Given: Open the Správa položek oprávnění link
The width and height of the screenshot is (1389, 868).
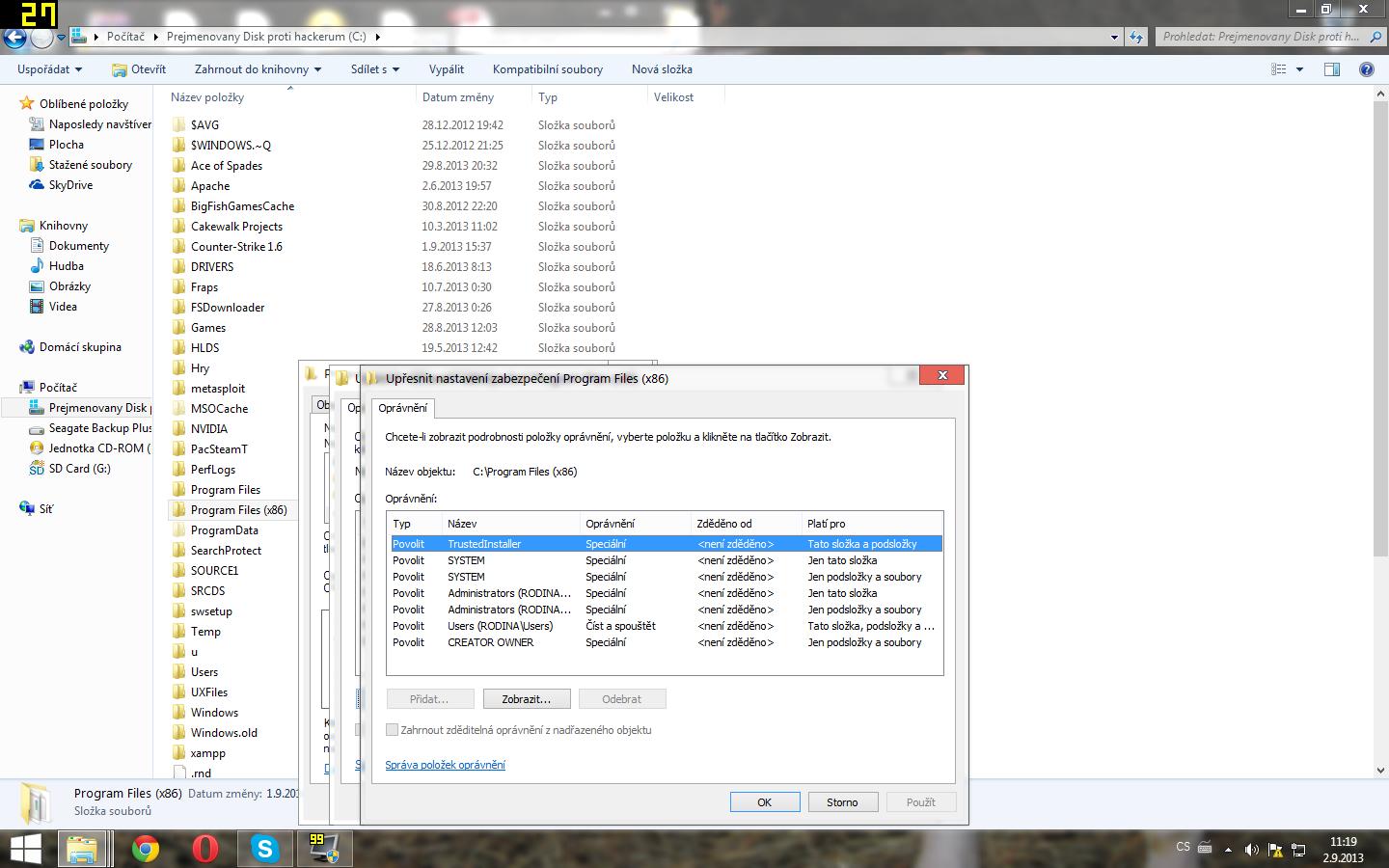Looking at the screenshot, I should (x=445, y=765).
